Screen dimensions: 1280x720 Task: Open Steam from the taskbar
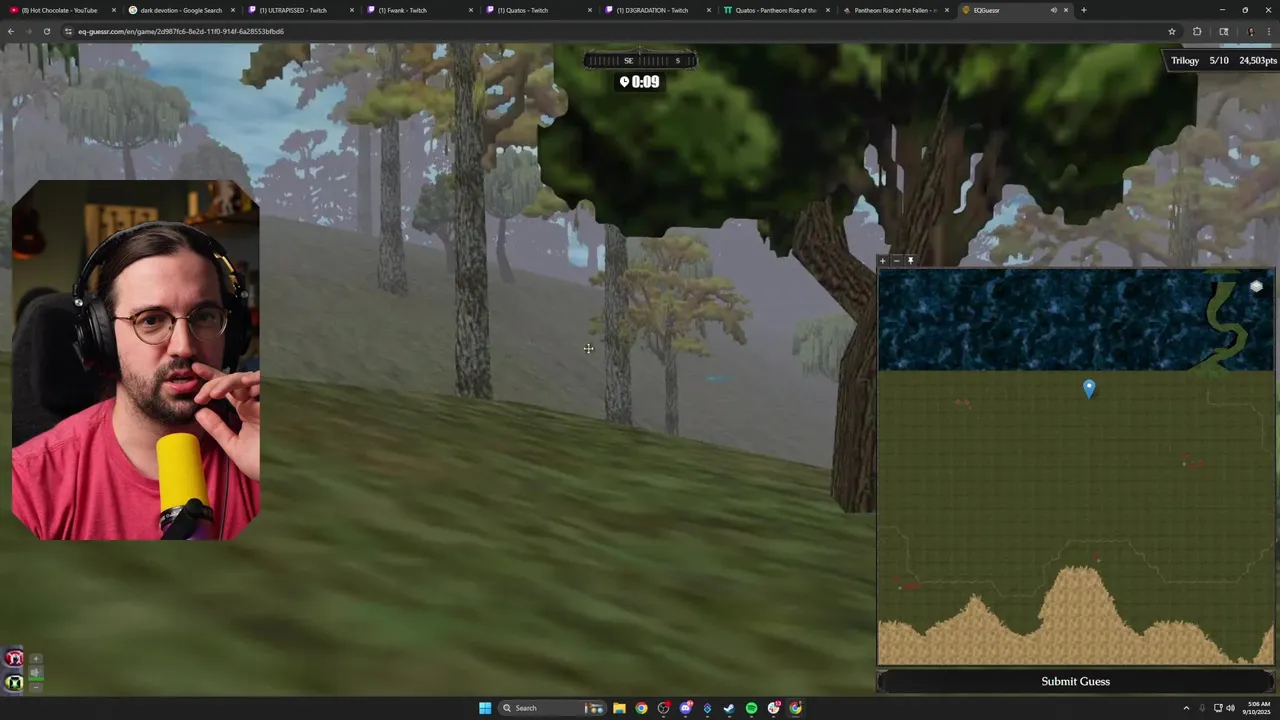coord(729,708)
